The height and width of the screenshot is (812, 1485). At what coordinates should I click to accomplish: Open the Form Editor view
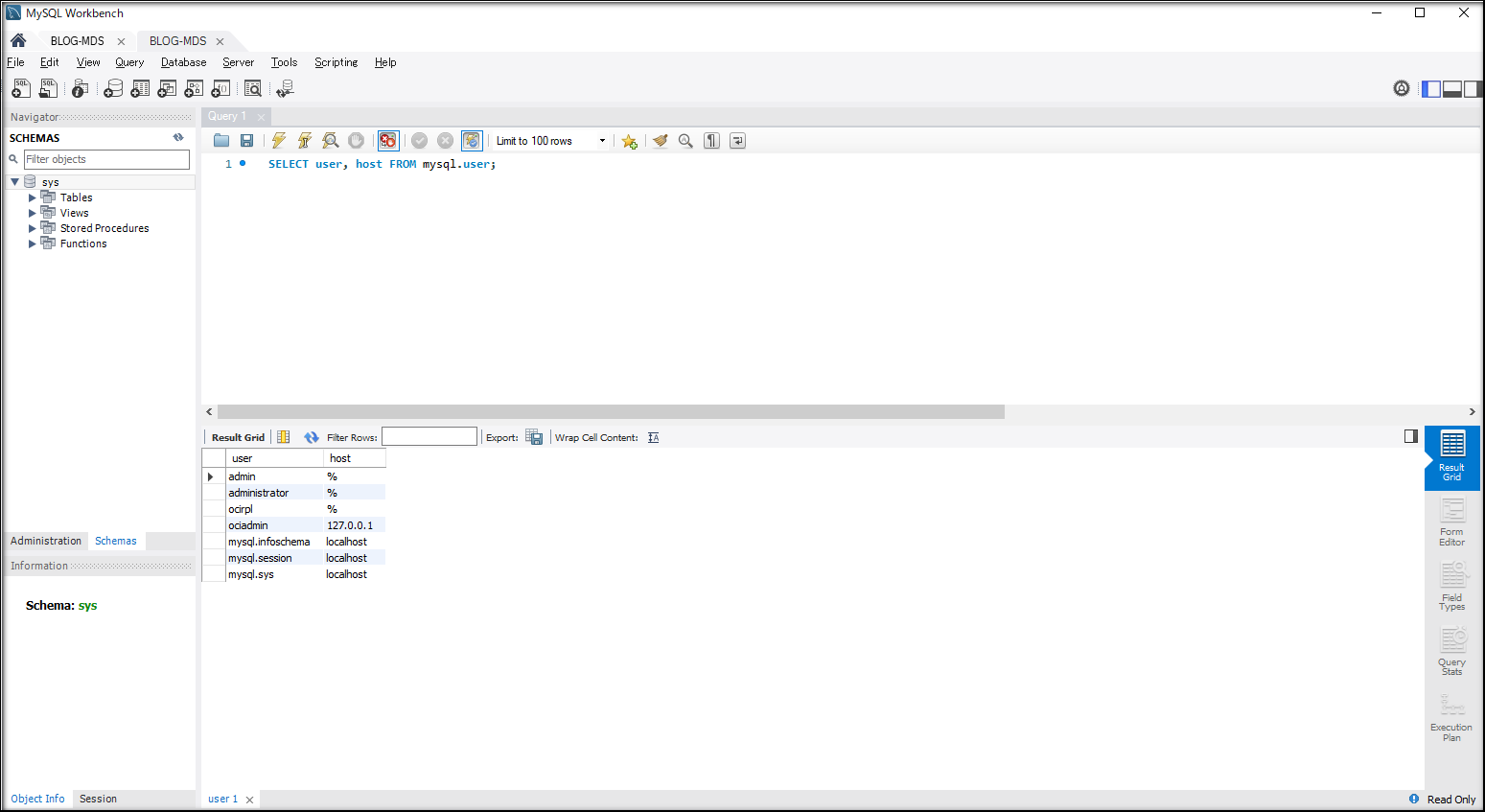point(1452,522)
